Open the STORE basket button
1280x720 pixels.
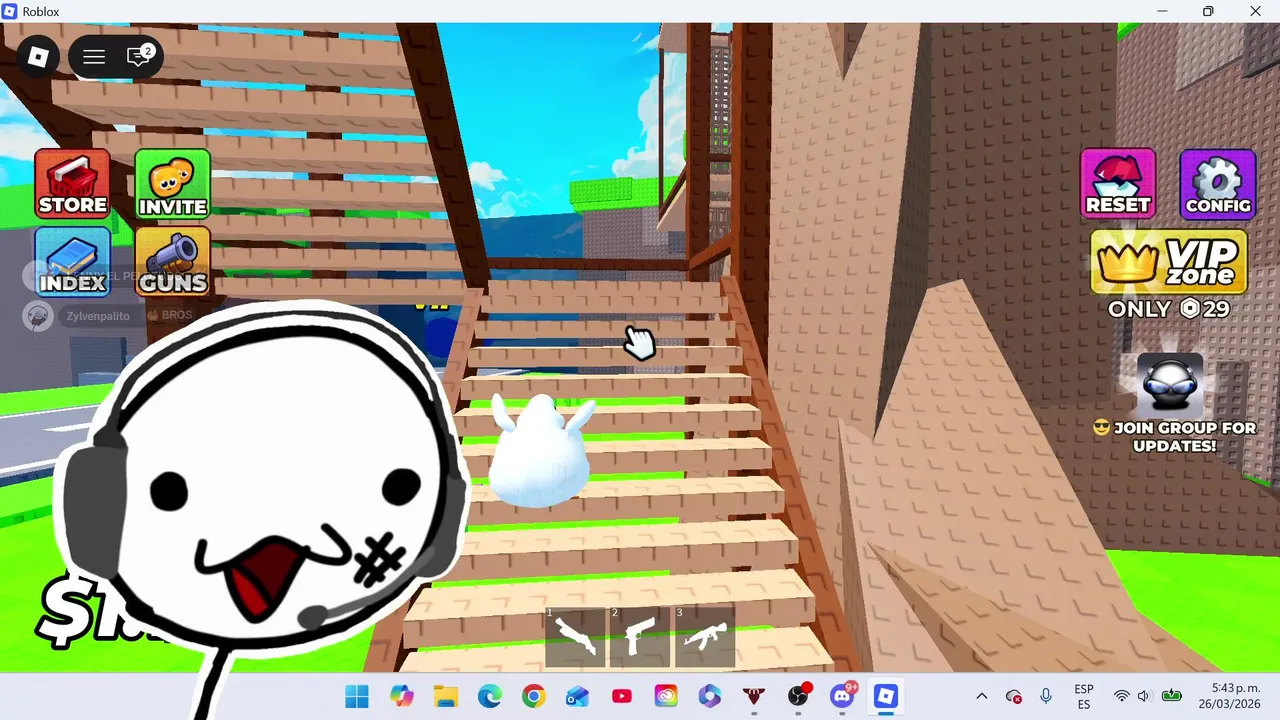73,183
